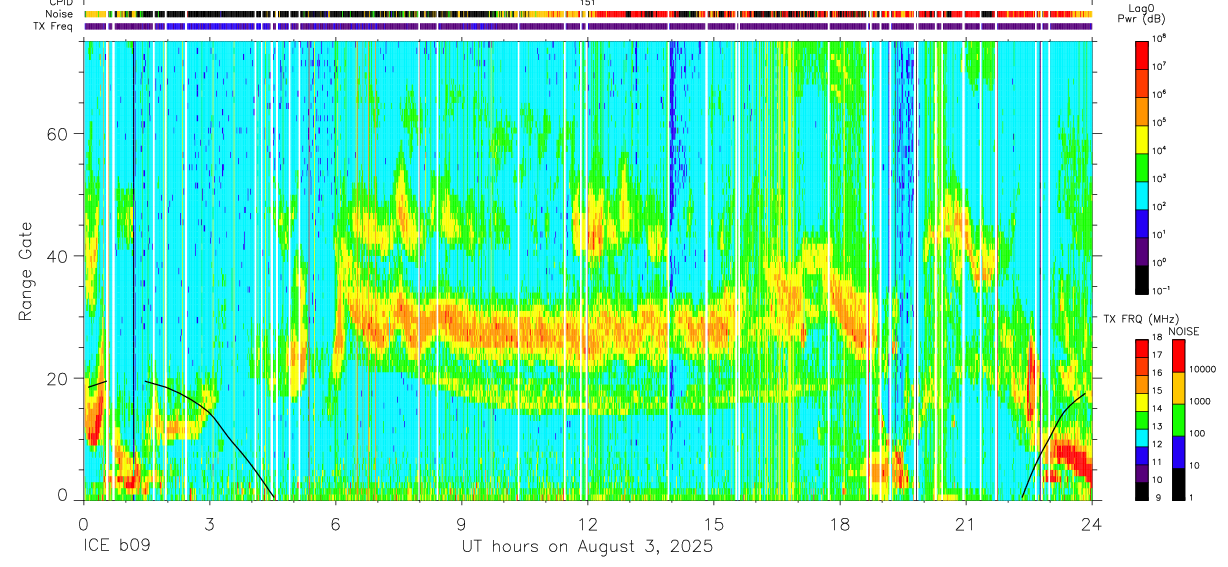
Task: Click the UT hours axis tick '6'
Action: 335,523
